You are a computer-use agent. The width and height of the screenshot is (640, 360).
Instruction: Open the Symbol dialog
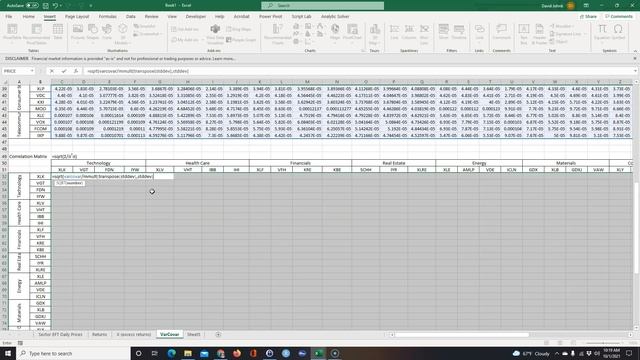point(618,32)
